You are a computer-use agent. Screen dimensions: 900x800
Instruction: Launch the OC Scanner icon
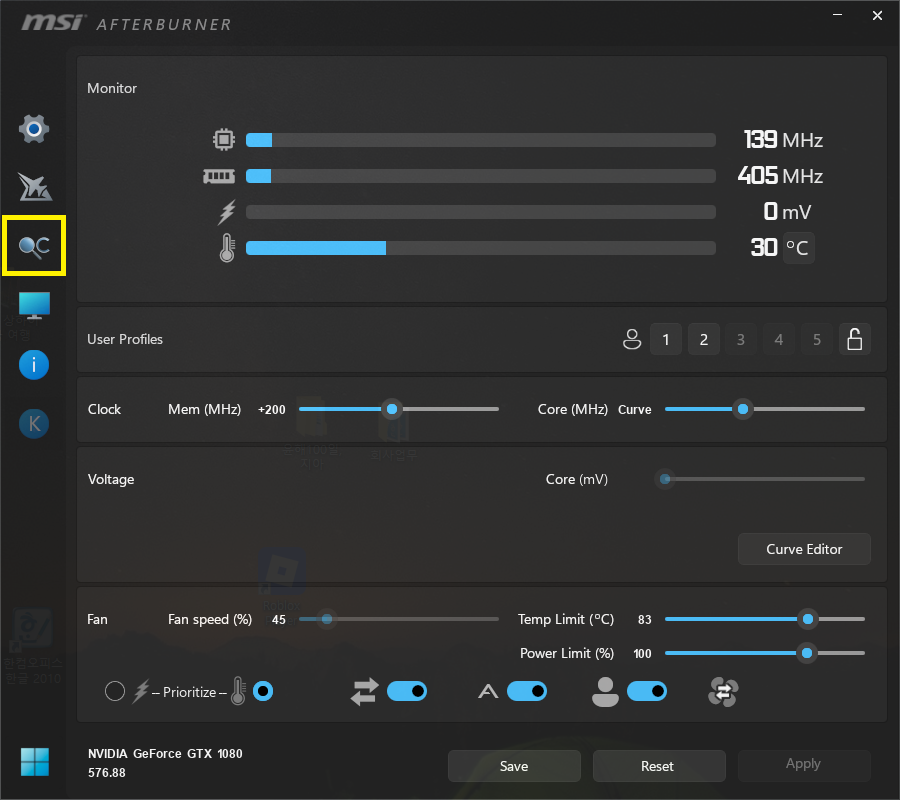pyautogui.click(x=34, y=246)
